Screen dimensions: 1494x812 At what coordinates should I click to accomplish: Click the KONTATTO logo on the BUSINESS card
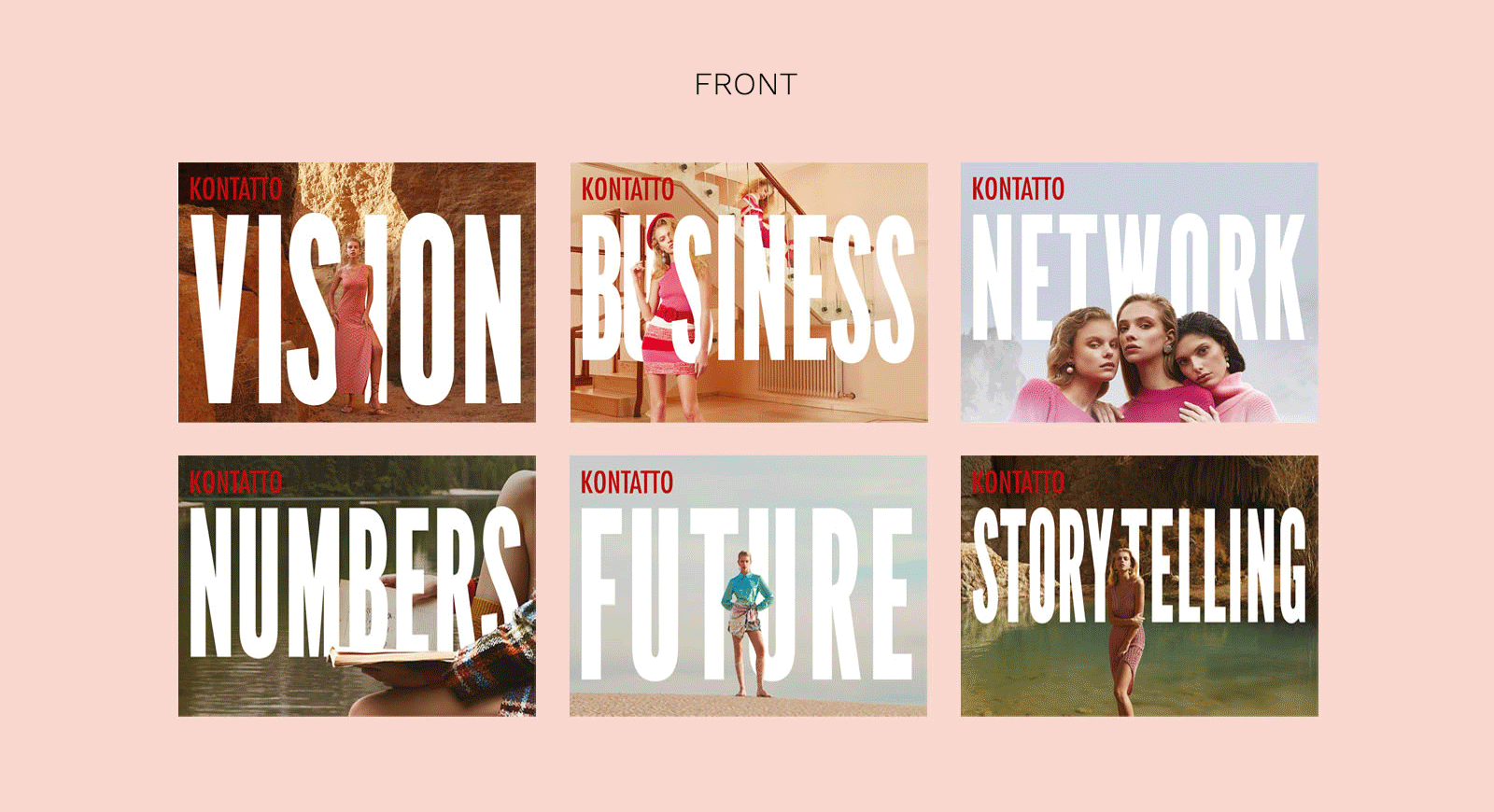[x=627, y=189]
